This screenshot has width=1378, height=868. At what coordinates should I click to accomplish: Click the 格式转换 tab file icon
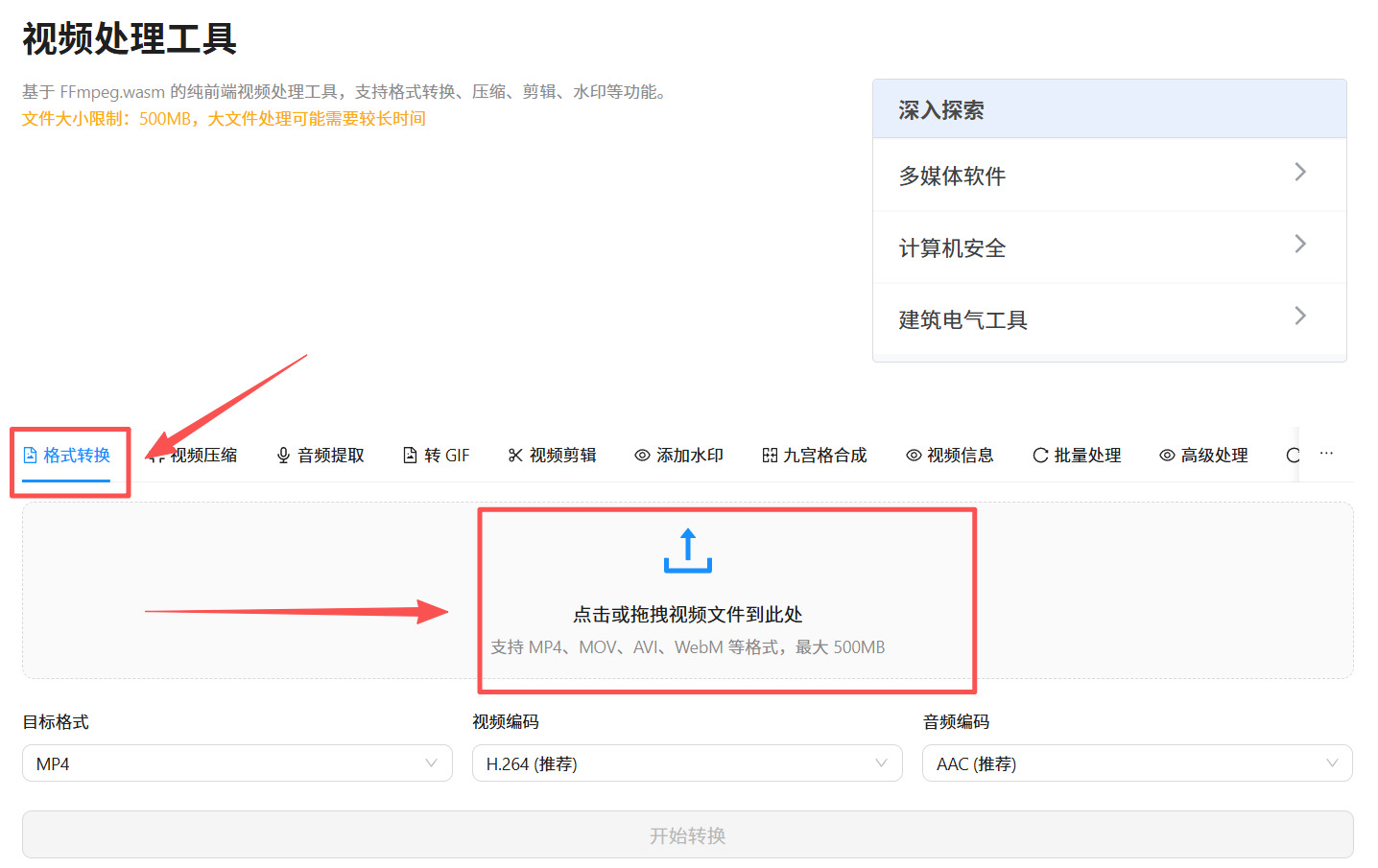[30, 455]
